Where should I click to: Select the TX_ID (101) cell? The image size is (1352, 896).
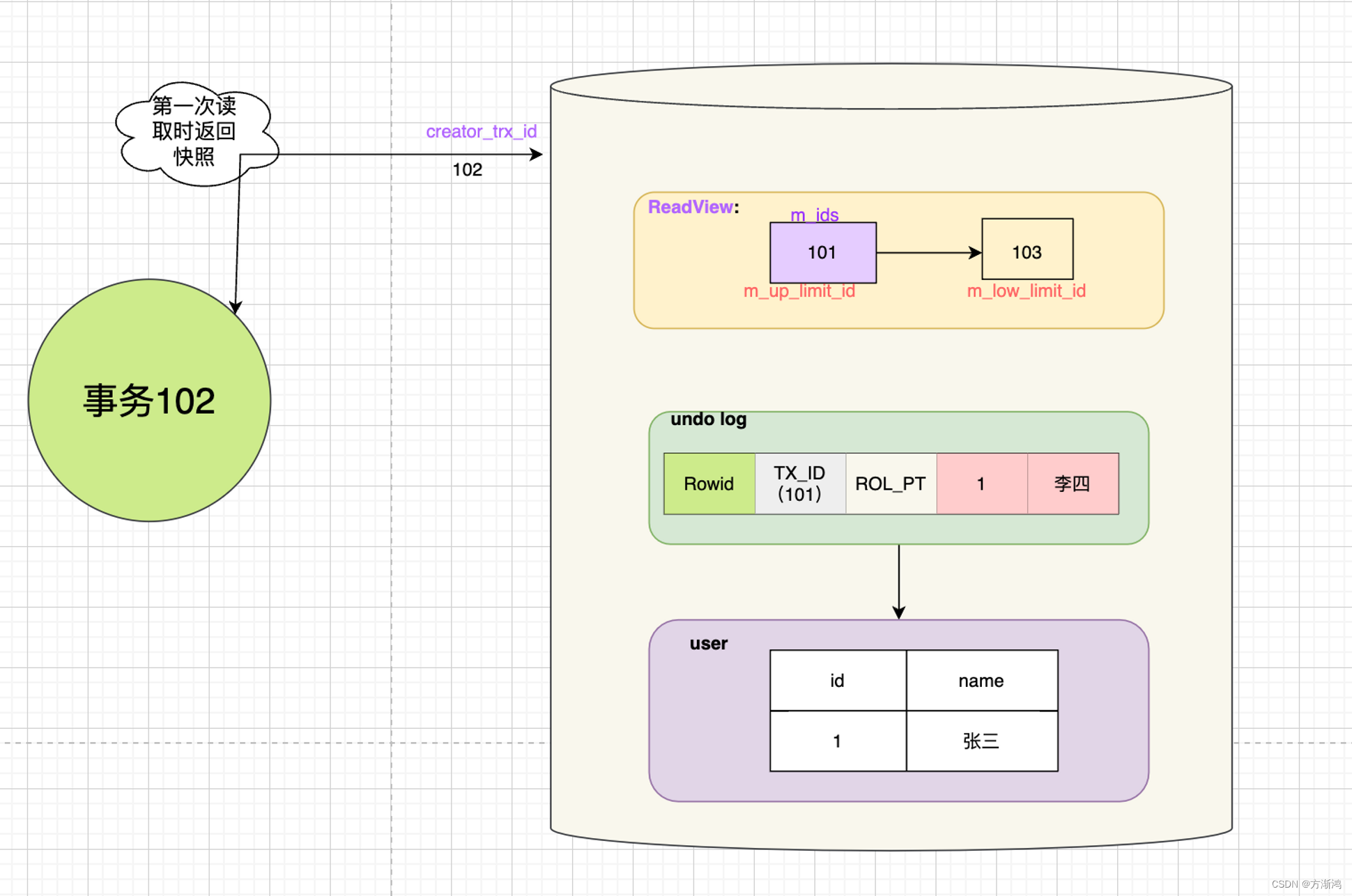tap(800, 484)
